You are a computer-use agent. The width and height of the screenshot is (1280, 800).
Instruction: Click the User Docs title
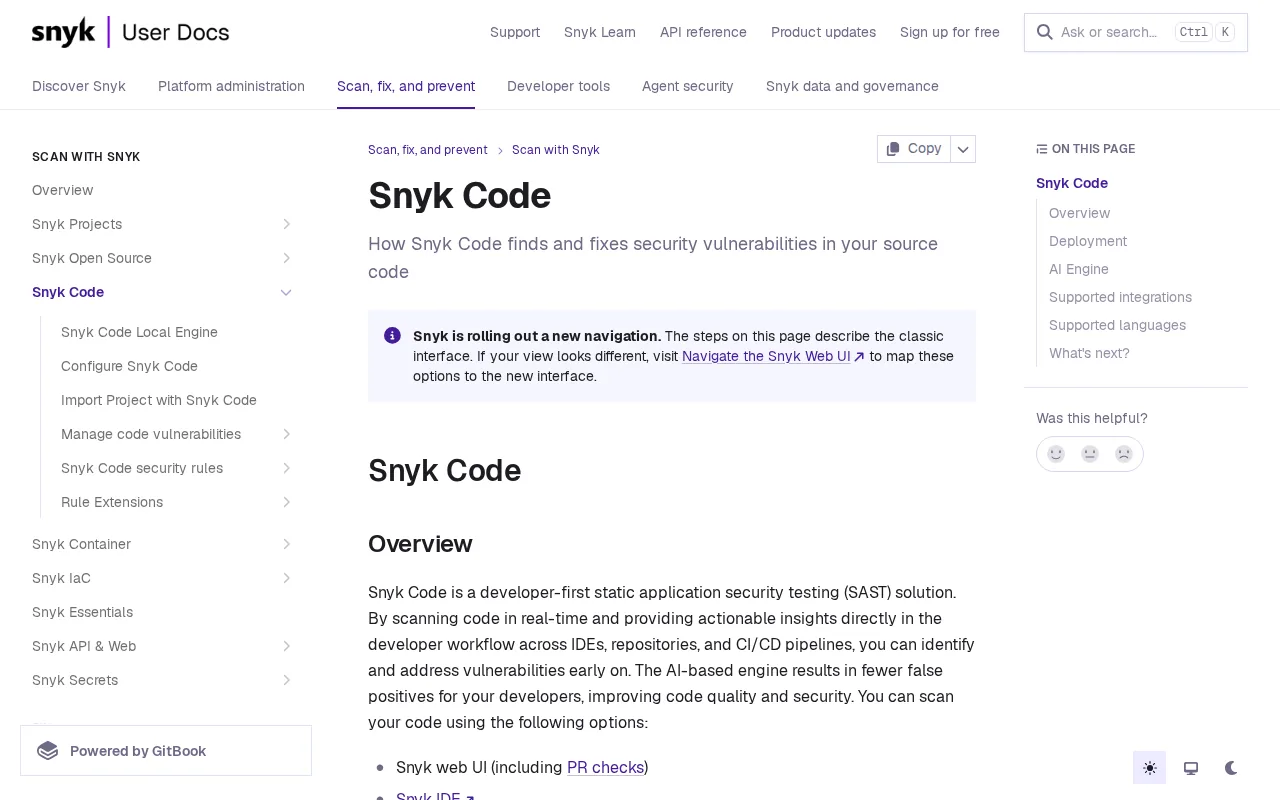pos(175,32)
